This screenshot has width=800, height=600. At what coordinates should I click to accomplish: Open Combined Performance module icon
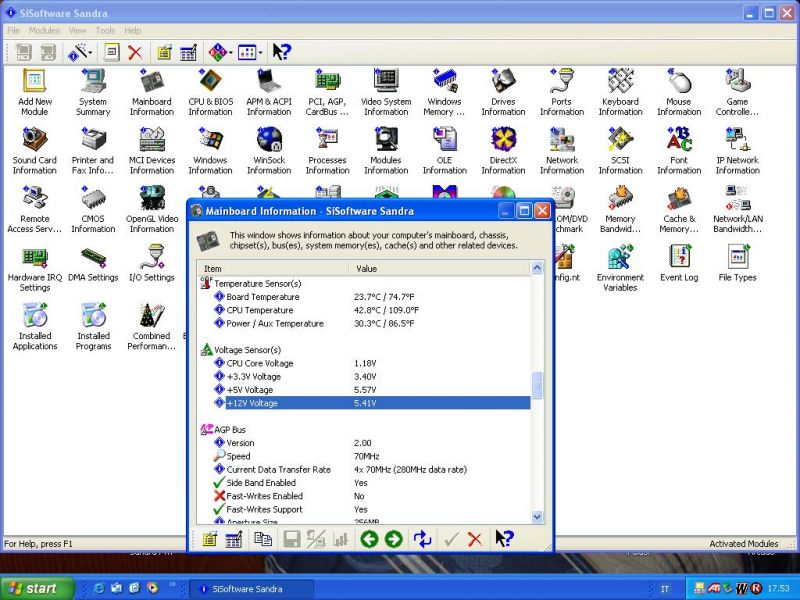(152, 327)
